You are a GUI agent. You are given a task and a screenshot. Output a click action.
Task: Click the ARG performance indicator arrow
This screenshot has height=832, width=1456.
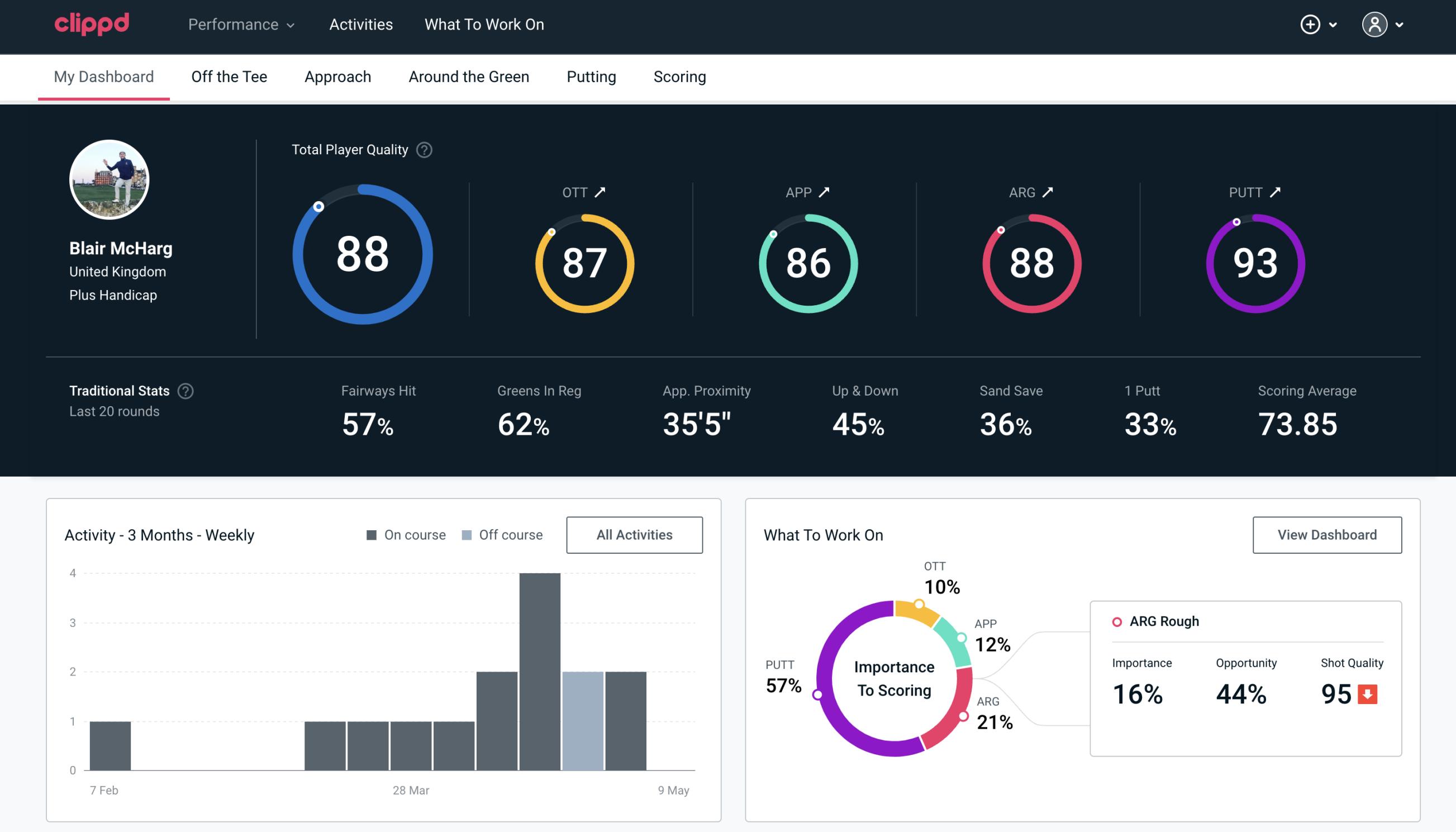click(1050, 192)
